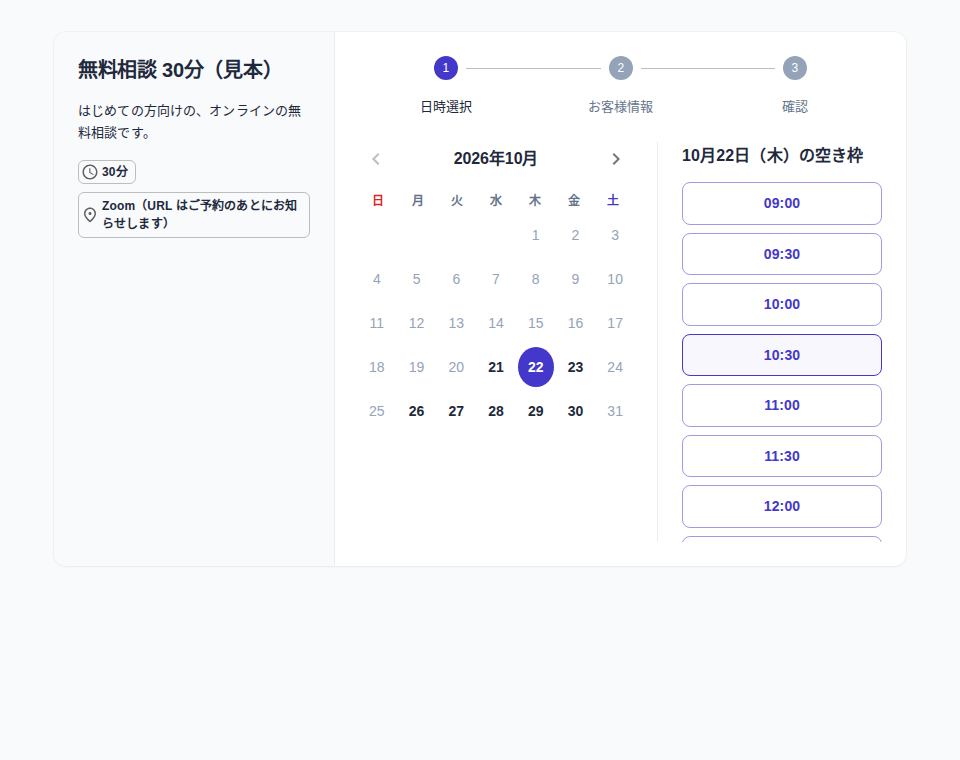Click the disabled date 15
This screenshot has height=760, width=960.
[536, 323]
